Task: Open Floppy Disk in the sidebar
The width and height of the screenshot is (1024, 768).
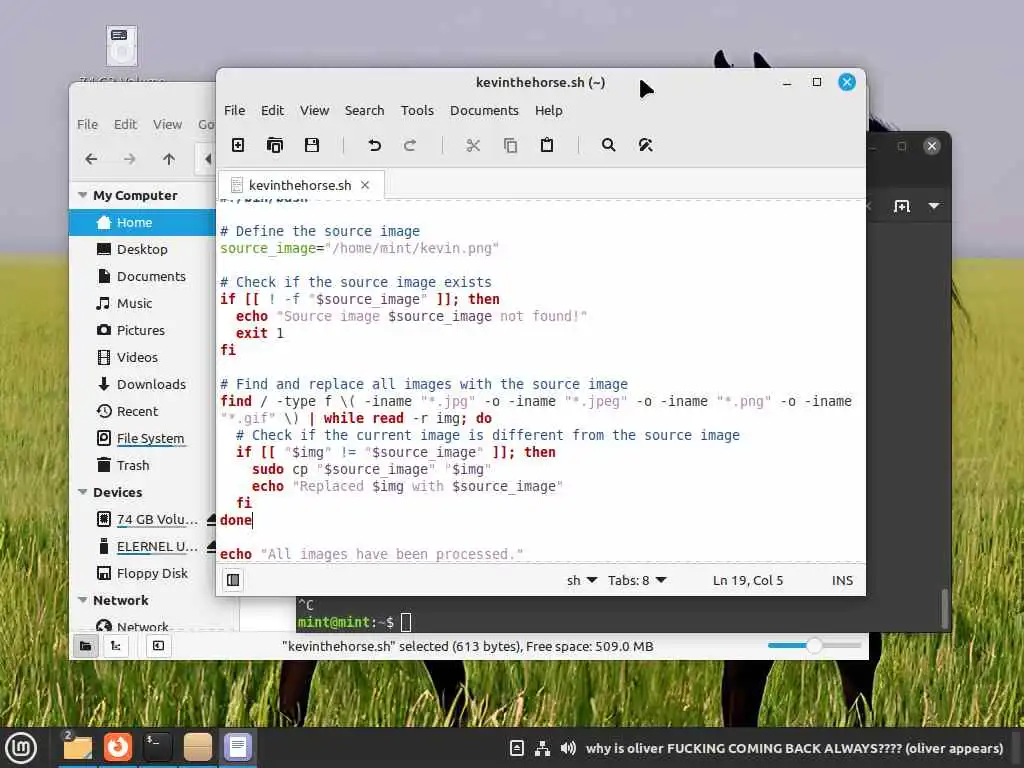Action: click(x=142, y=573)
